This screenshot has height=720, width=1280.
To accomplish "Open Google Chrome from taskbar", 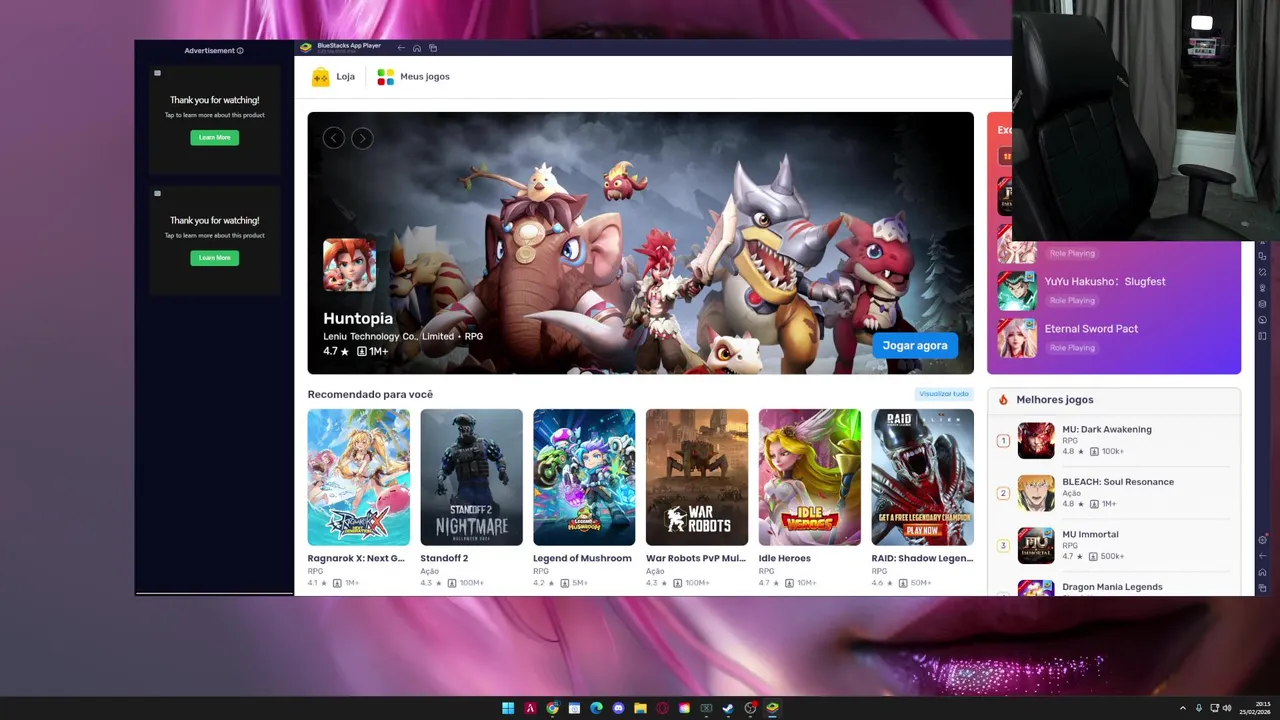I will pyautogui.click(x=552, y=708).
